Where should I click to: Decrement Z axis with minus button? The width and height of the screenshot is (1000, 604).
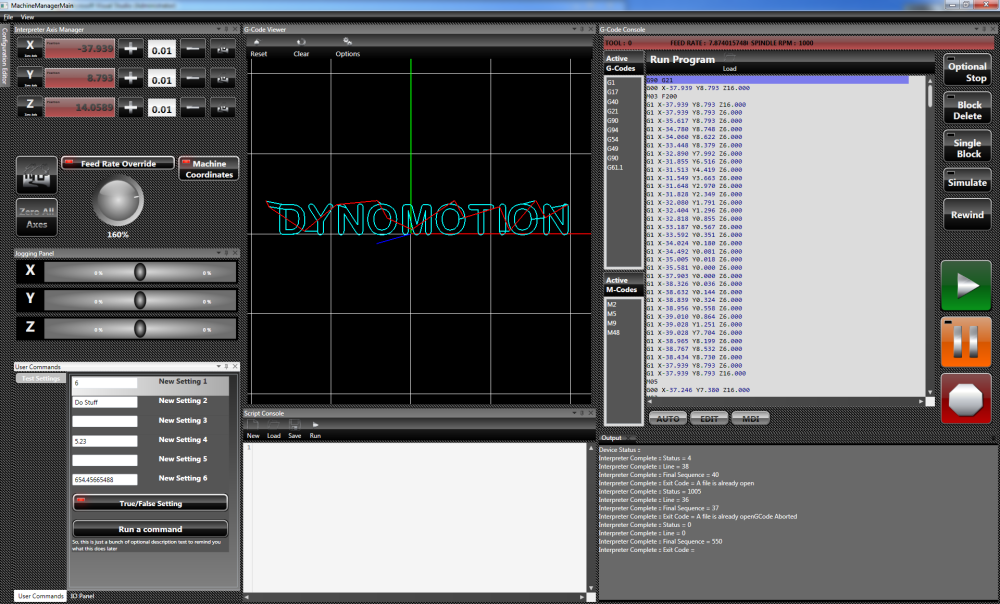[x=193, y=107]
